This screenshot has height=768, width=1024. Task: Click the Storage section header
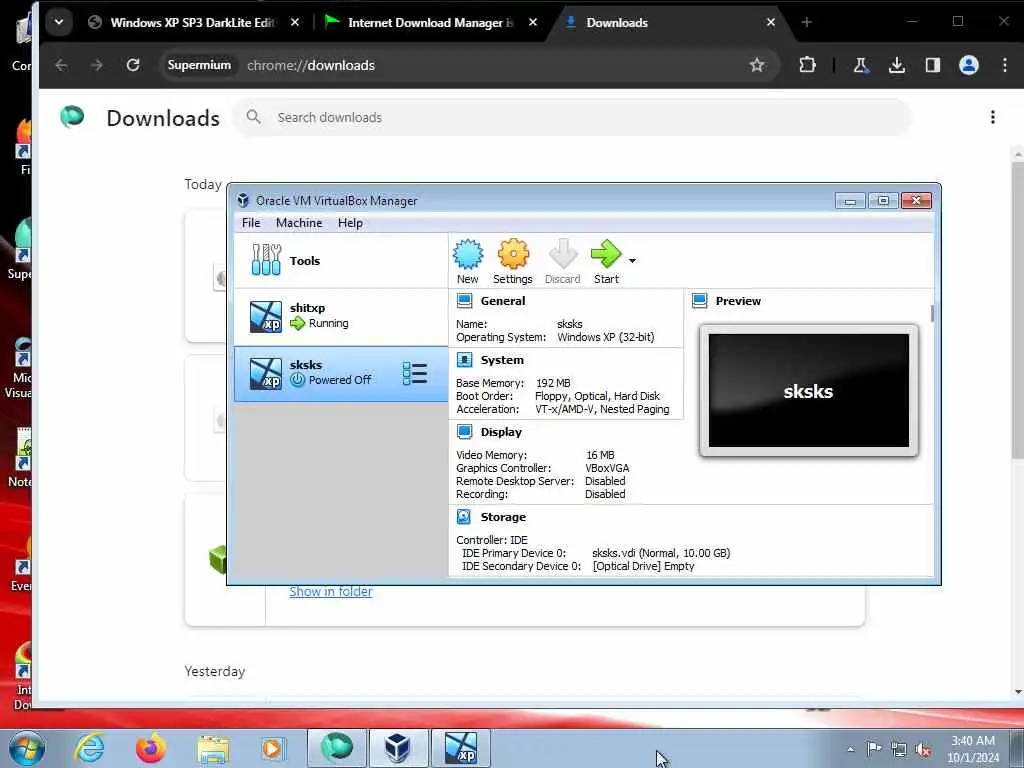click(503, 517)
